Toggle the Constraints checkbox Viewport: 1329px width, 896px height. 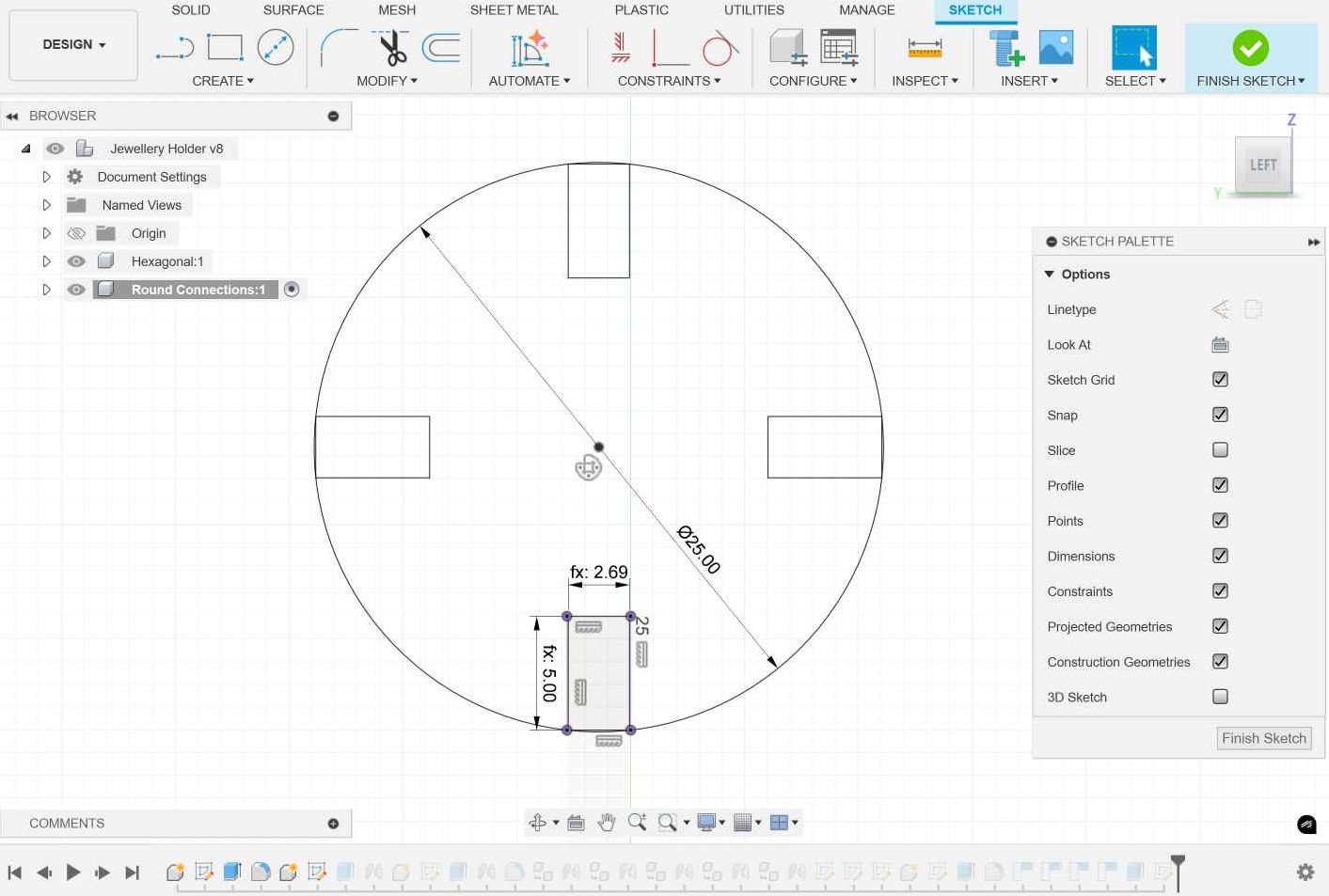point(1220,591)
